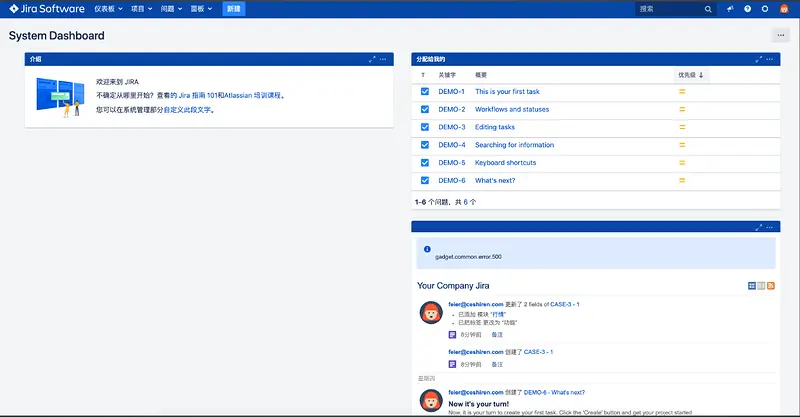Viewport: 800px width, 417px height.
Task: Maximize the 分配给我的 gadget
Action: point(759,59)
